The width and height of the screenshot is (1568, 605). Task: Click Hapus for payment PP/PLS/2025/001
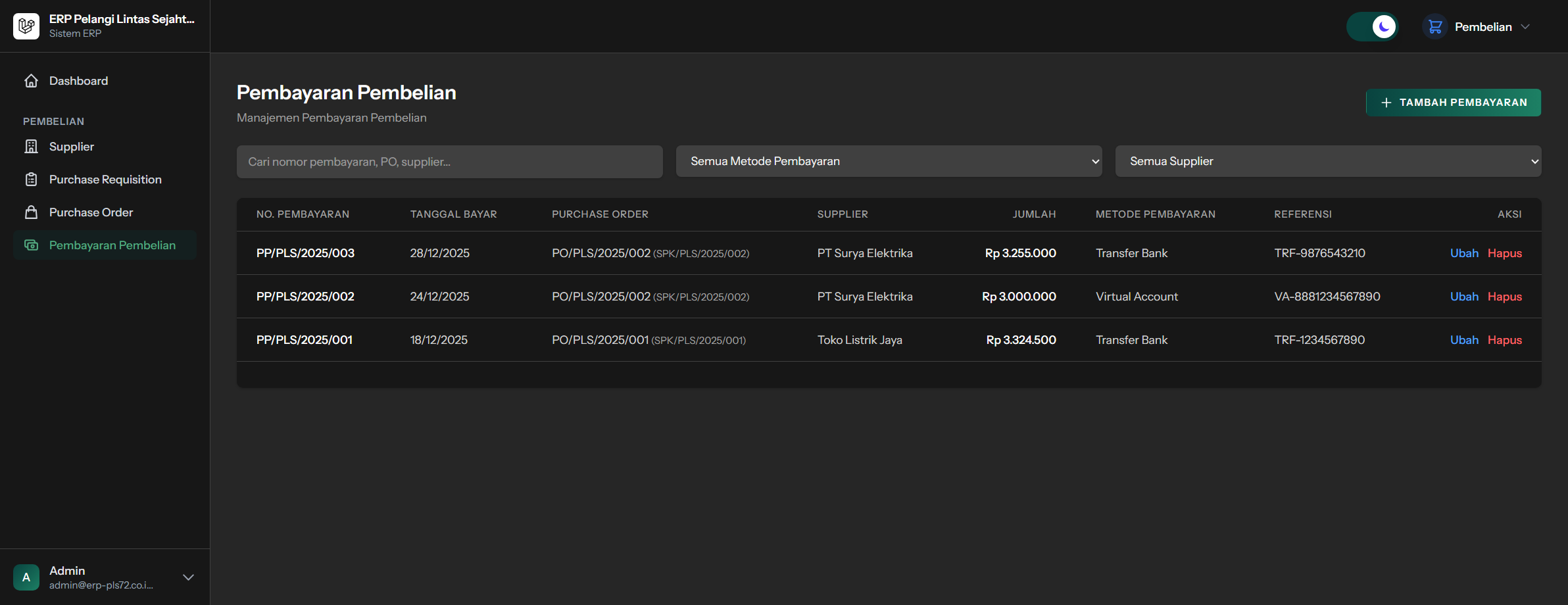click(1505, 340)
